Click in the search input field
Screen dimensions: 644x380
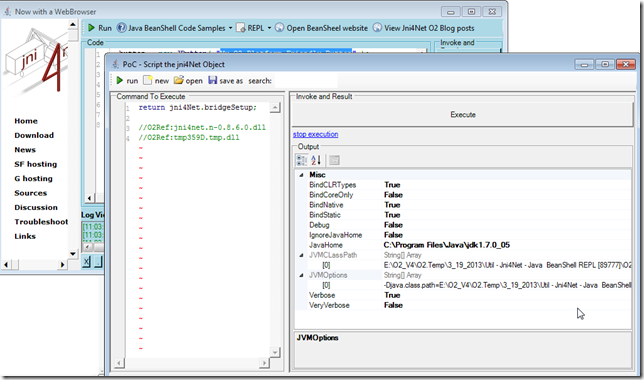pyautogui.click(x=306, y=81)
